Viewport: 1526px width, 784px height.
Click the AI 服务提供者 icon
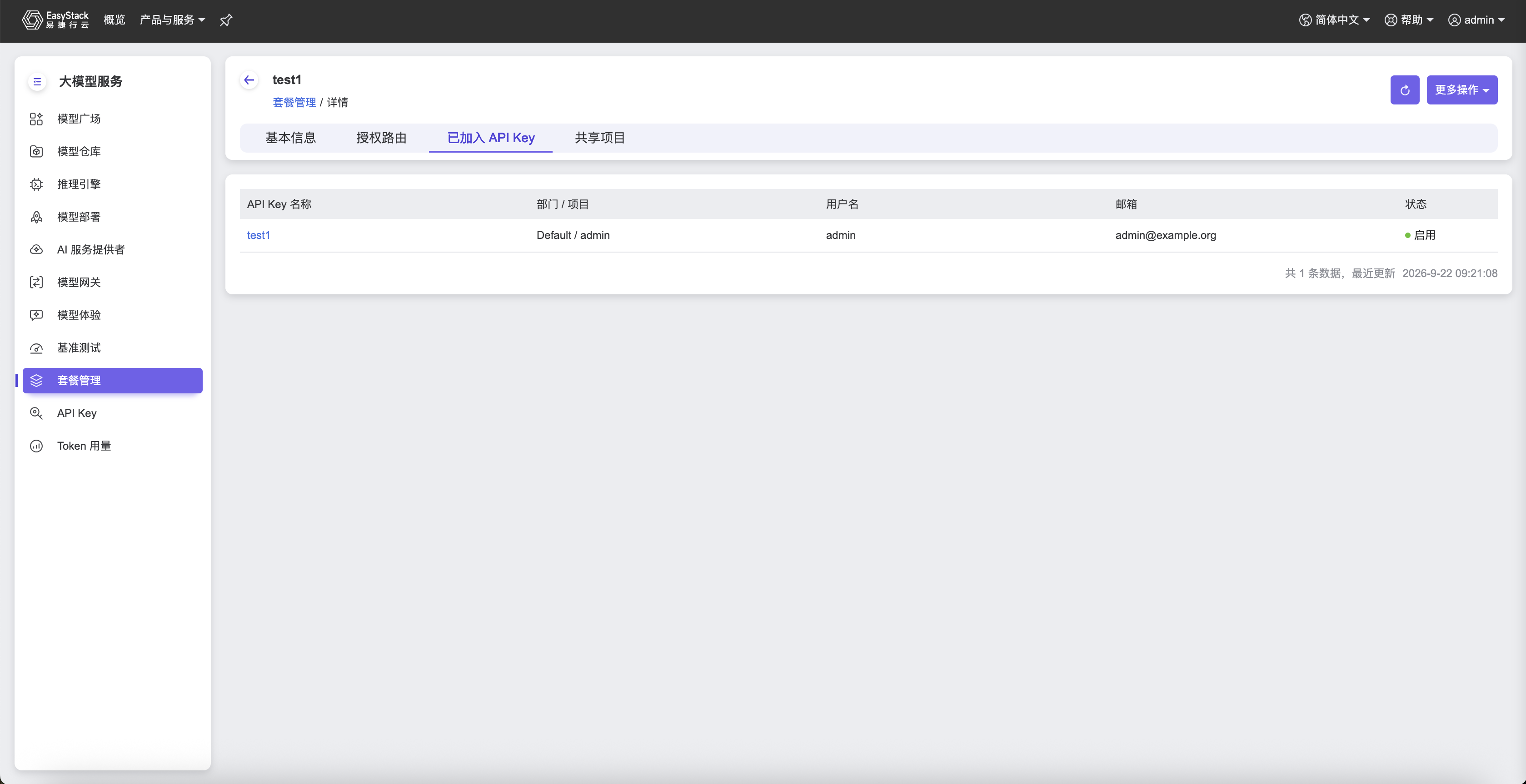pyautogui.click(x=36, y=249)
